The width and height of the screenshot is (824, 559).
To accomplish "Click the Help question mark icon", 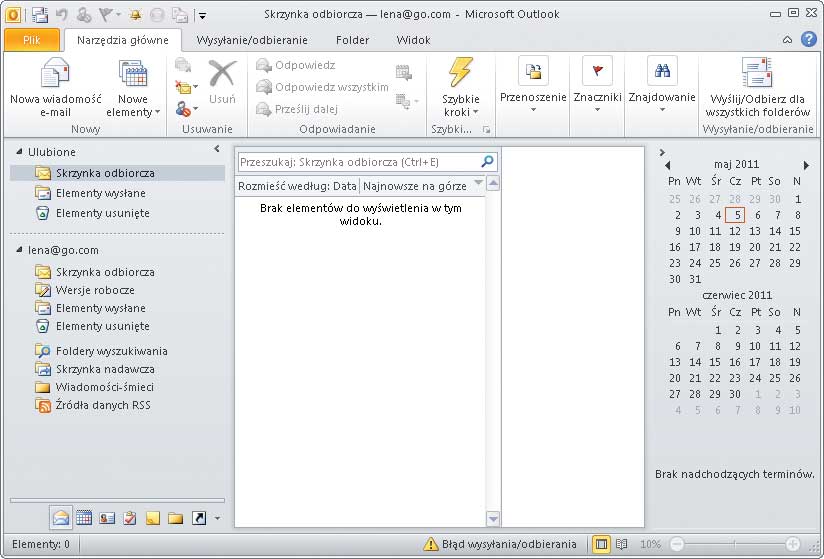I will point(808,40).
